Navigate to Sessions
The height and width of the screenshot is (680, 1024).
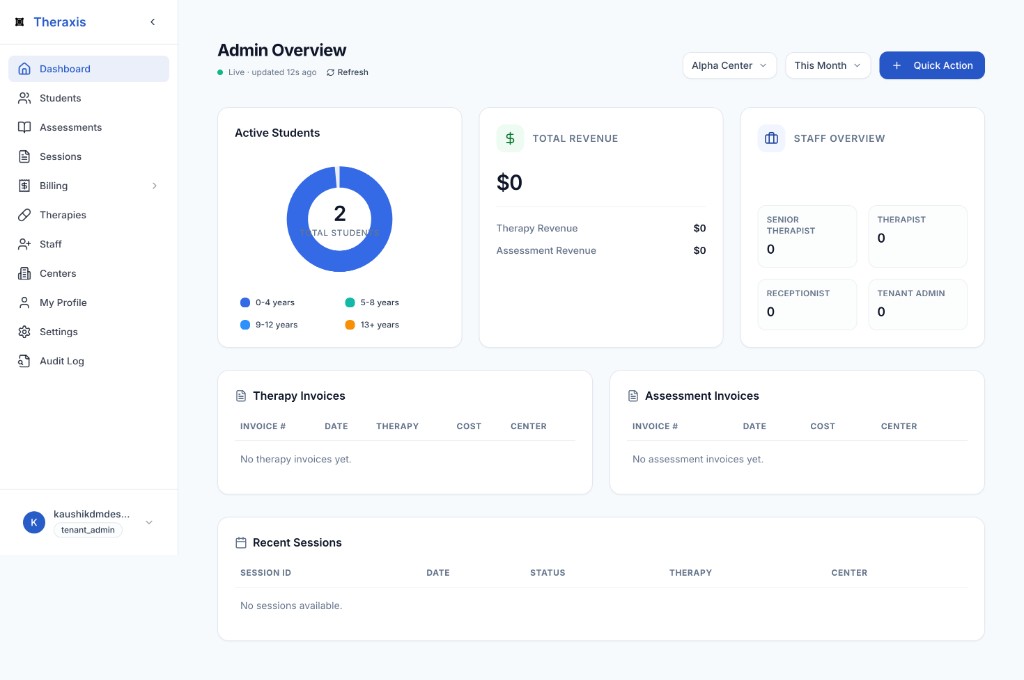[89, 157]
